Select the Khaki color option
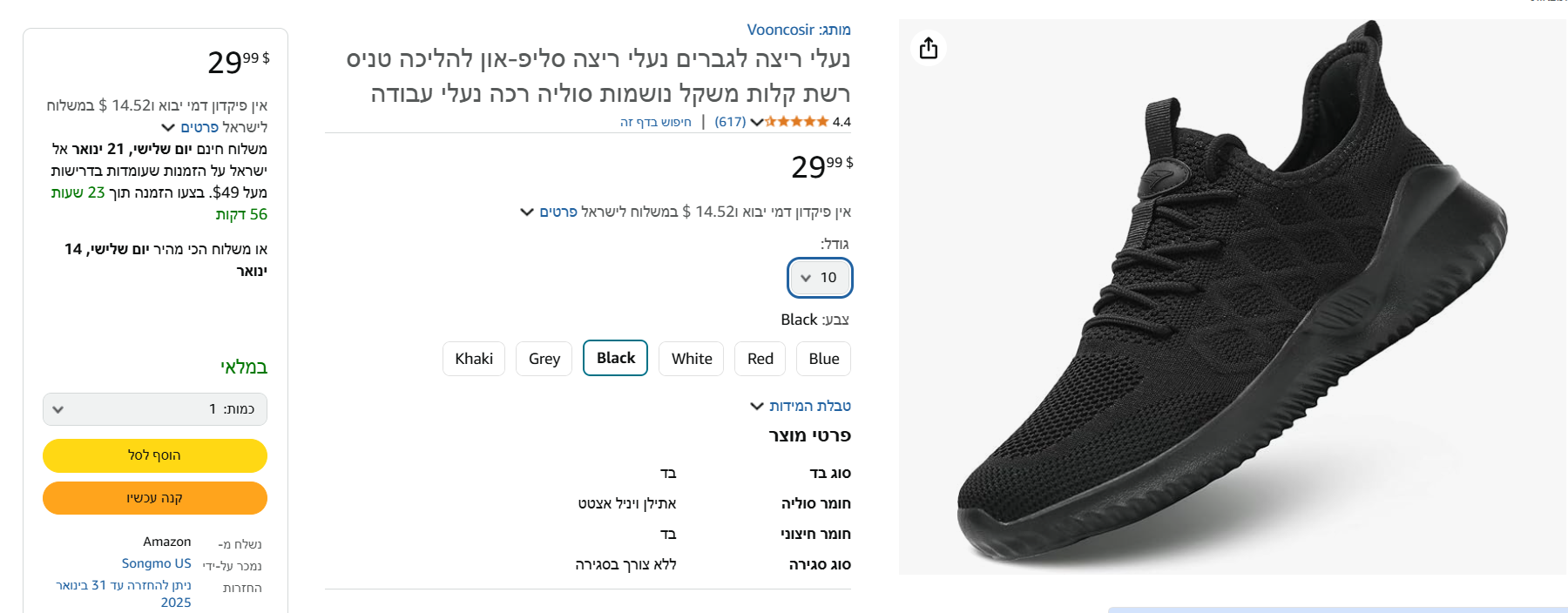The width and height of the screenshot is (1568, 613). 474,359
